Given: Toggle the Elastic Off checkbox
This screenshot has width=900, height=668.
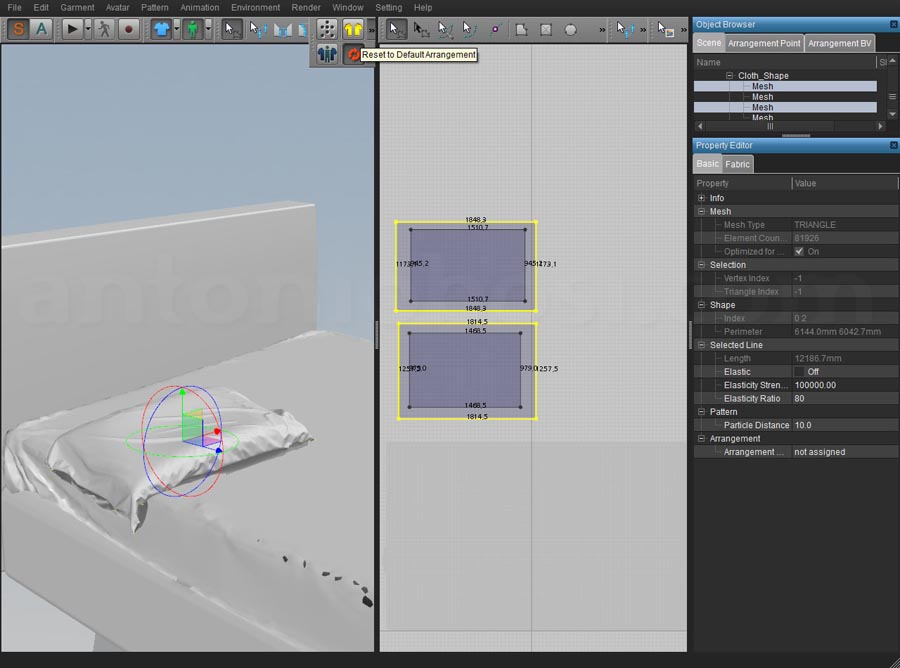Looking at the screenshot, I should pos(799,372).
